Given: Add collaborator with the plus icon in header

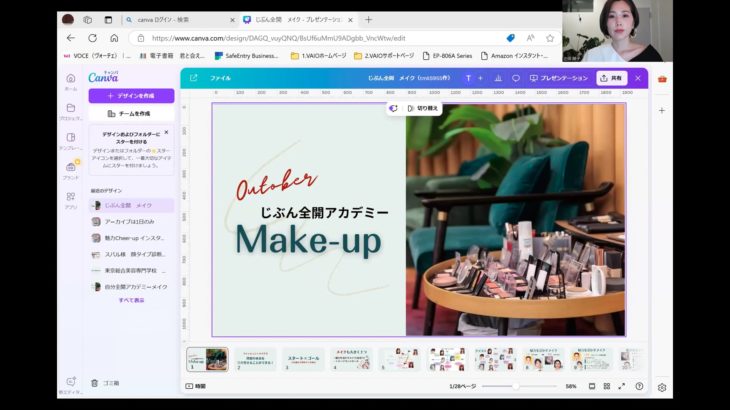Looking at the screenshot, I should 480,78.
